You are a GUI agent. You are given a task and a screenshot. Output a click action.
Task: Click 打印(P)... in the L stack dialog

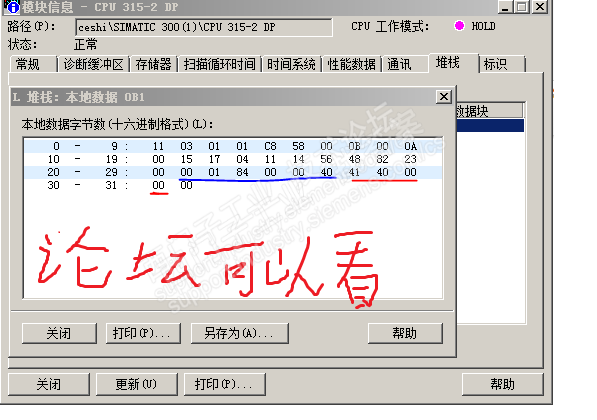point(143,333)
